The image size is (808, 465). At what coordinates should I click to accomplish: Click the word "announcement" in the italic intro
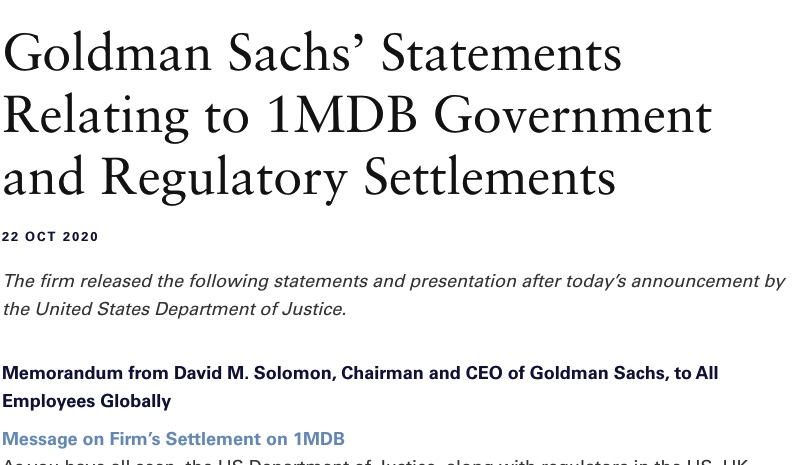pyautogui.click(x=695, y=281)
